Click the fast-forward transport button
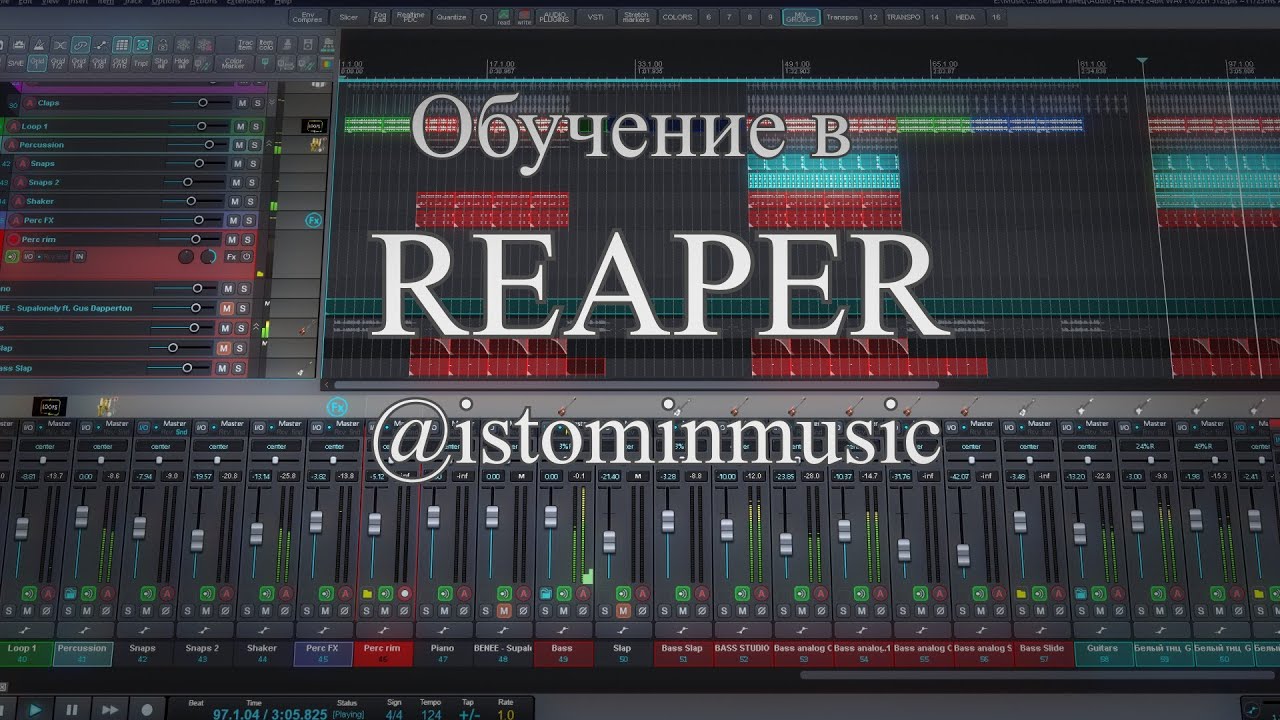Image resolution: width=1280 pixels, height=720 pixels. [110, 709]
